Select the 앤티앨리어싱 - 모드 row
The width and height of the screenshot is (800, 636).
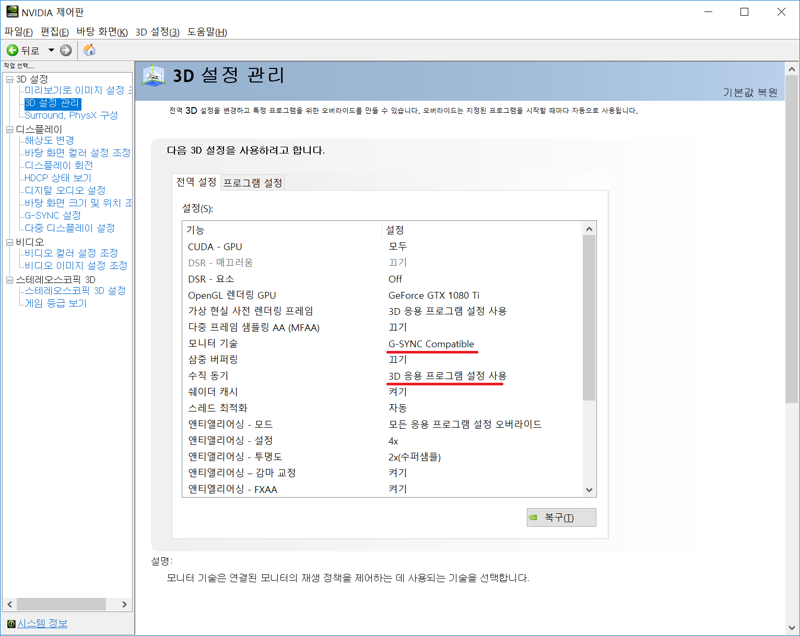(382, 424)
